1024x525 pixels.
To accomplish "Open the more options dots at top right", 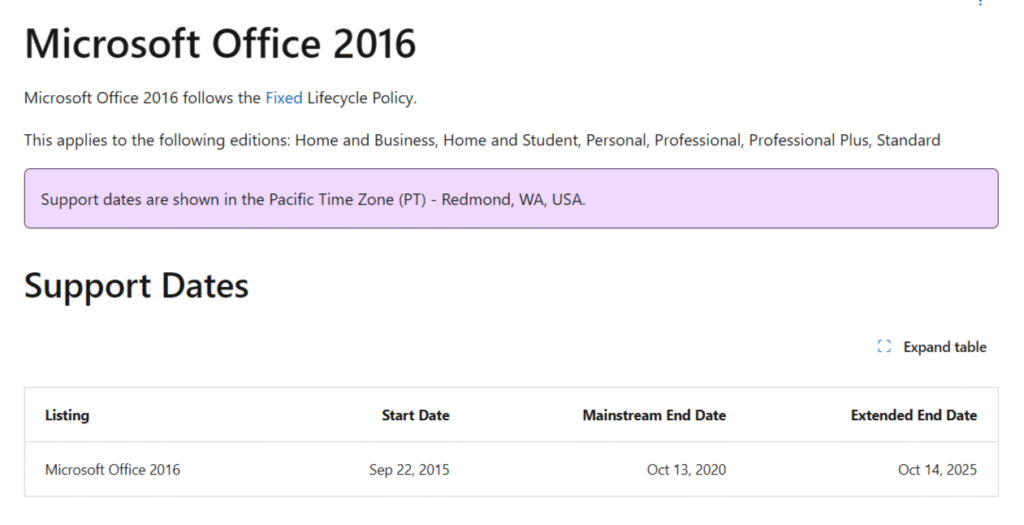I will tap(982, 3).
